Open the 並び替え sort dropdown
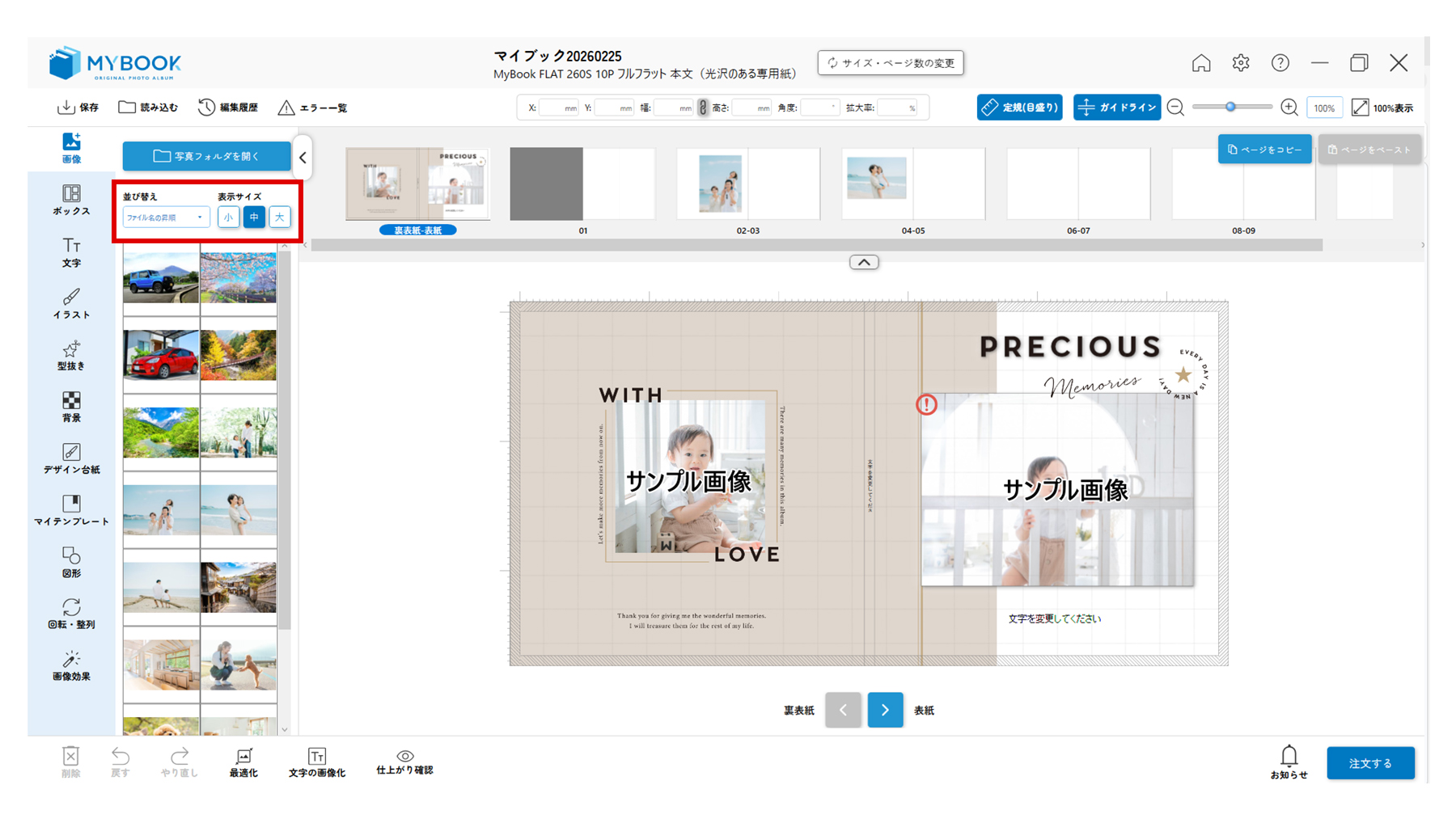This screenshot has height=819, width=1456. tap(166, 217)
